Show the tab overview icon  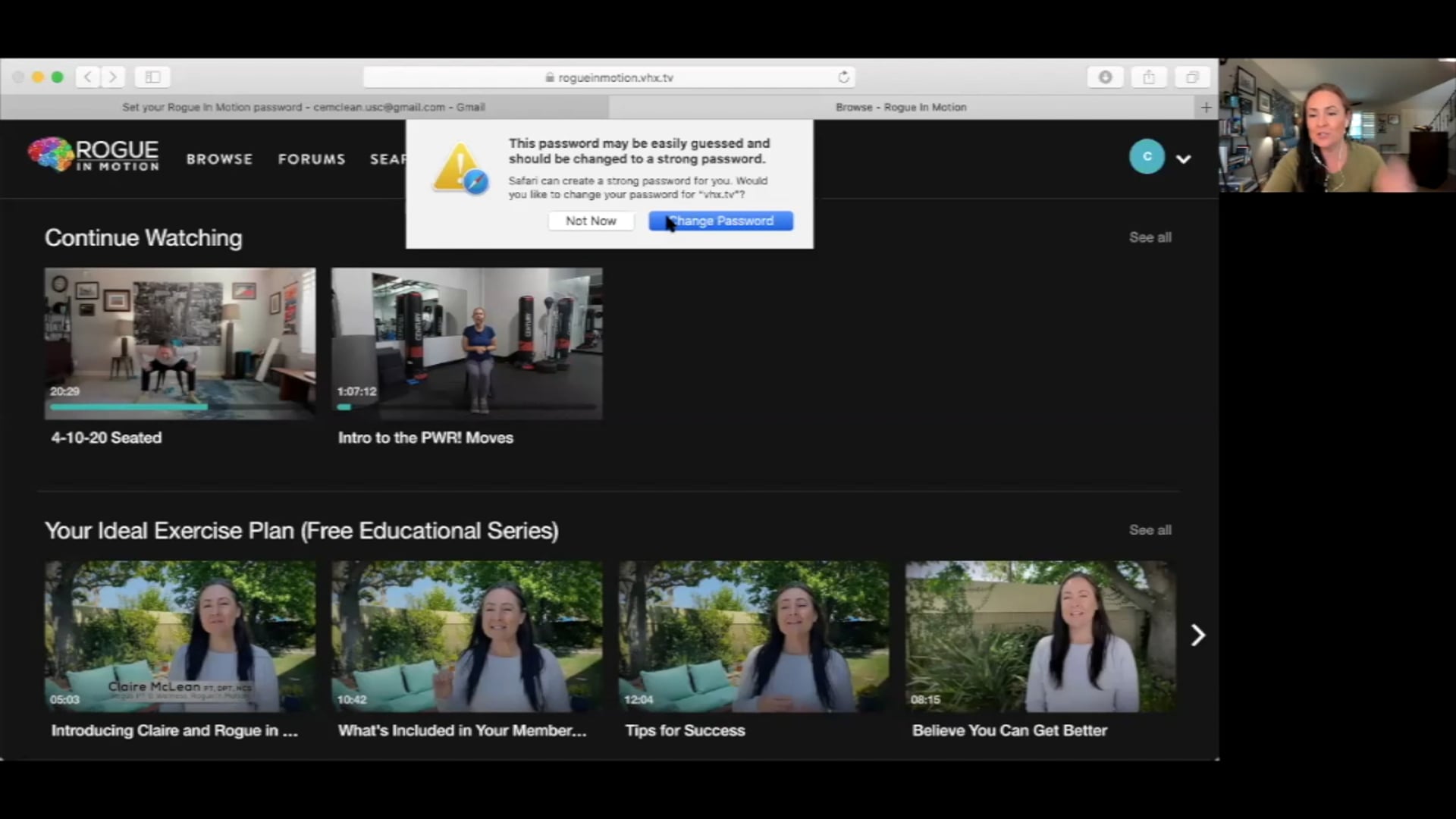[x=1192, y=77]
